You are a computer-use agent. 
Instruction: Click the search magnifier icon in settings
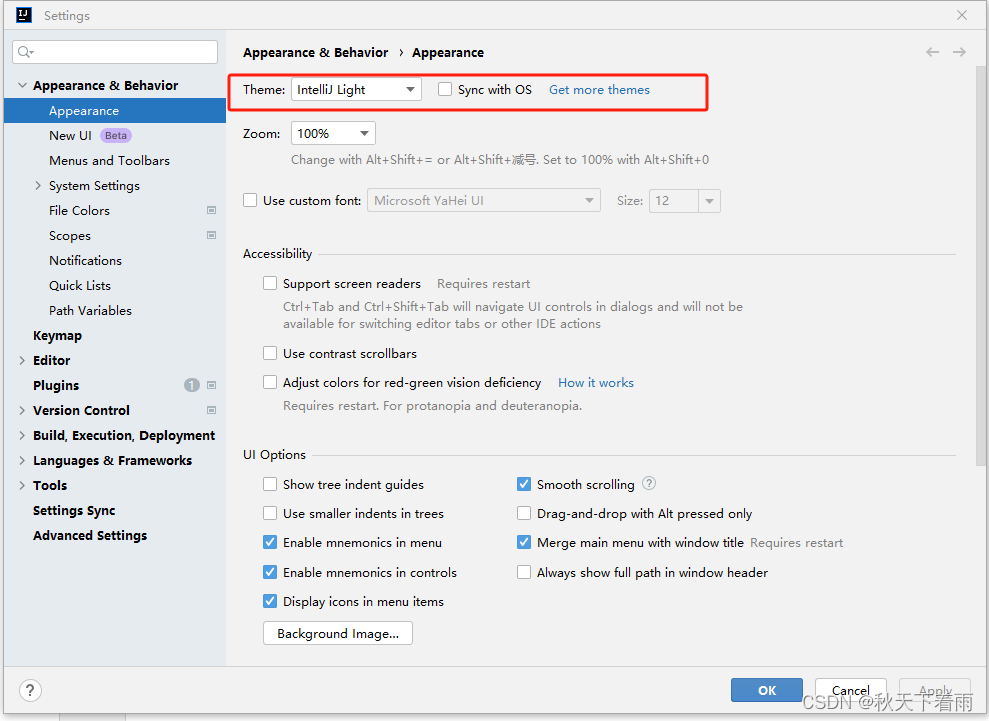coord(25,52)
